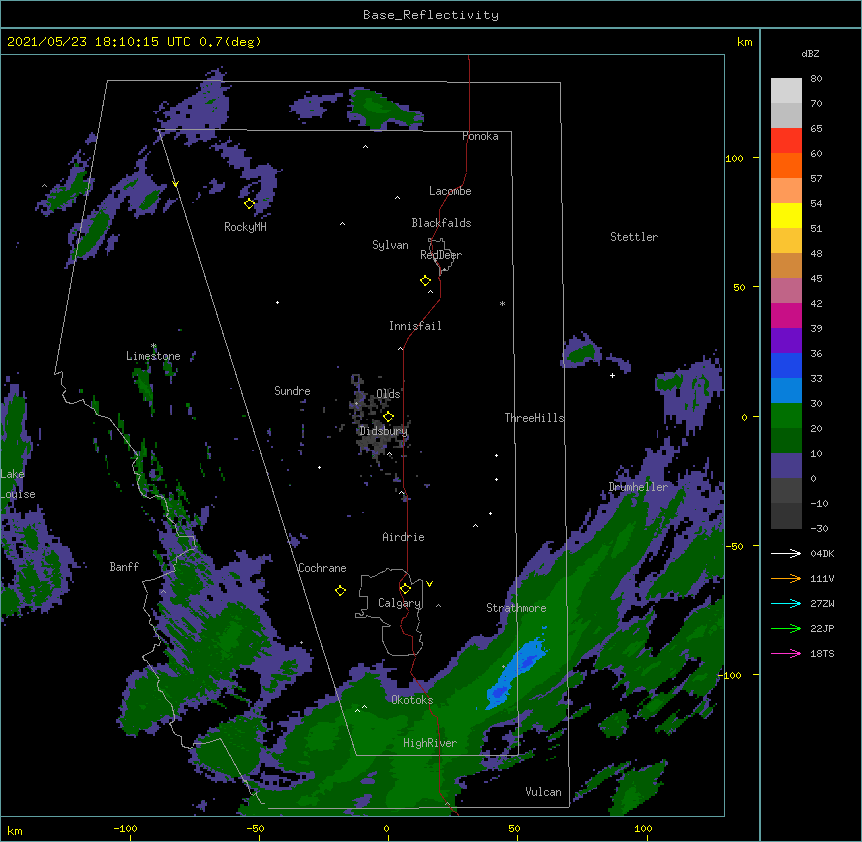Click the HighRiver town label

(430, 743)
